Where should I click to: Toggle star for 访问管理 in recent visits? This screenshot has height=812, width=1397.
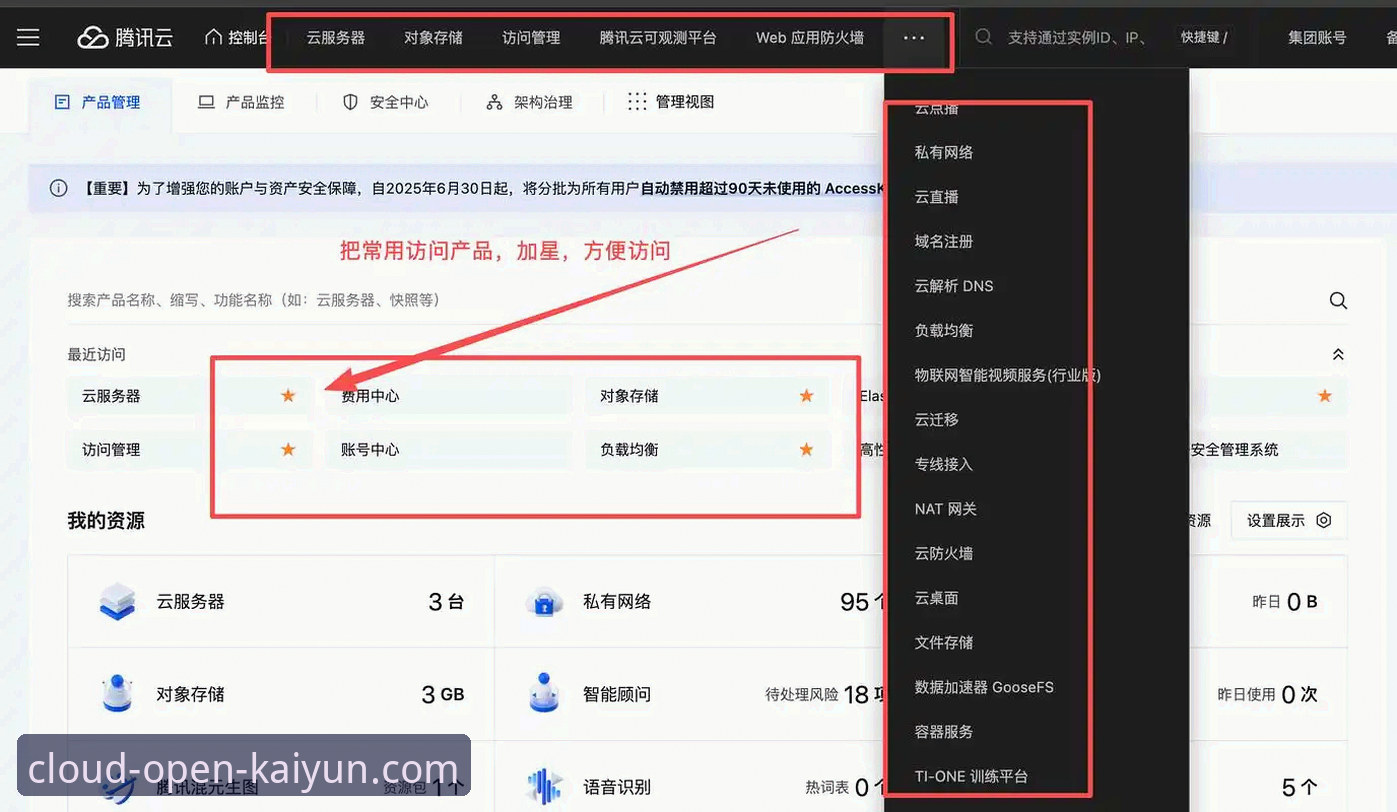pos(288,450)
